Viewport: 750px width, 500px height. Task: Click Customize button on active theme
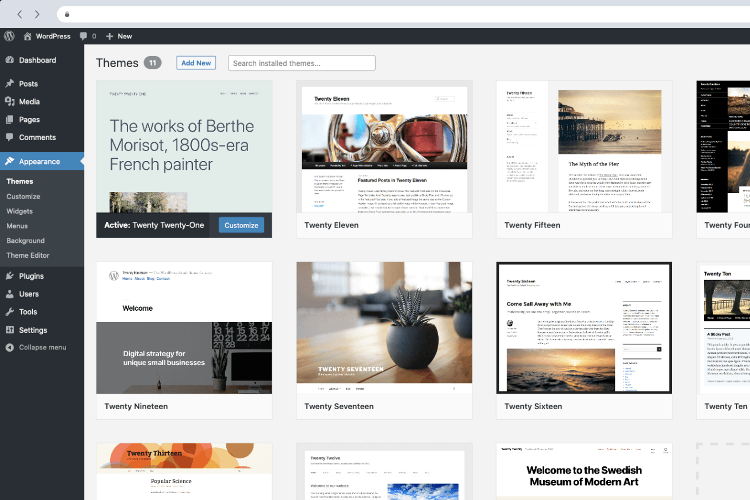click(241, 225)
